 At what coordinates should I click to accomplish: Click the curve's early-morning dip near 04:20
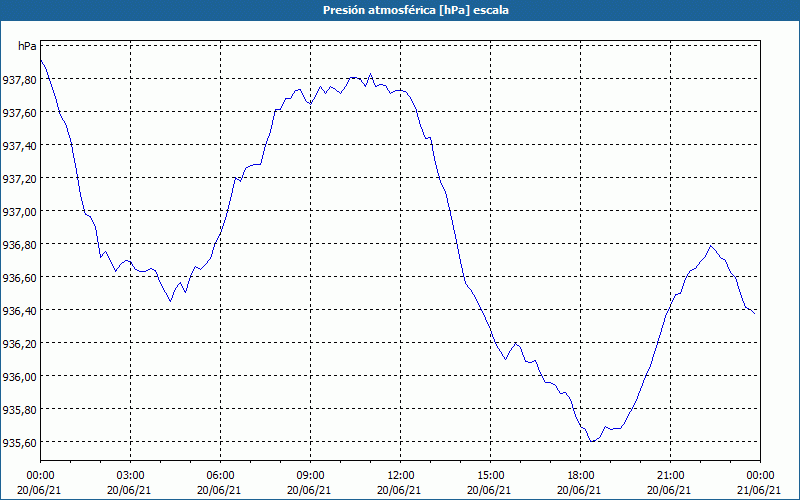pyautogui.click(x=170, y=301)
